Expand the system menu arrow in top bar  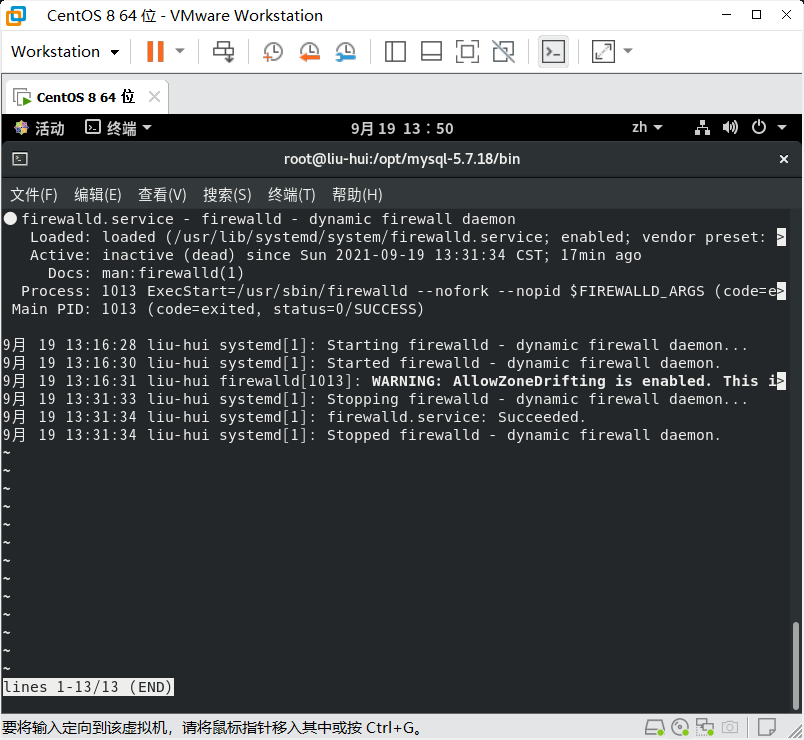(782, 127)
